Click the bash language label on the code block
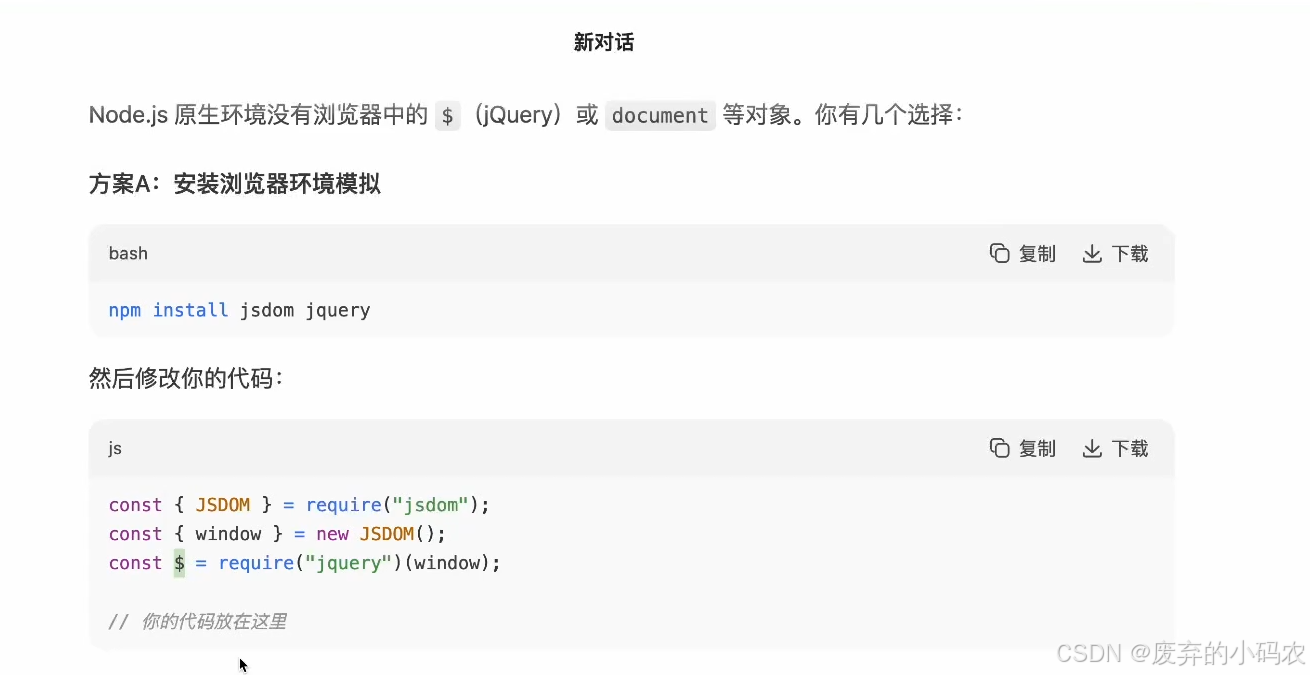The height and width of the screenshot is (675, 1310). (x=128, y=253)
